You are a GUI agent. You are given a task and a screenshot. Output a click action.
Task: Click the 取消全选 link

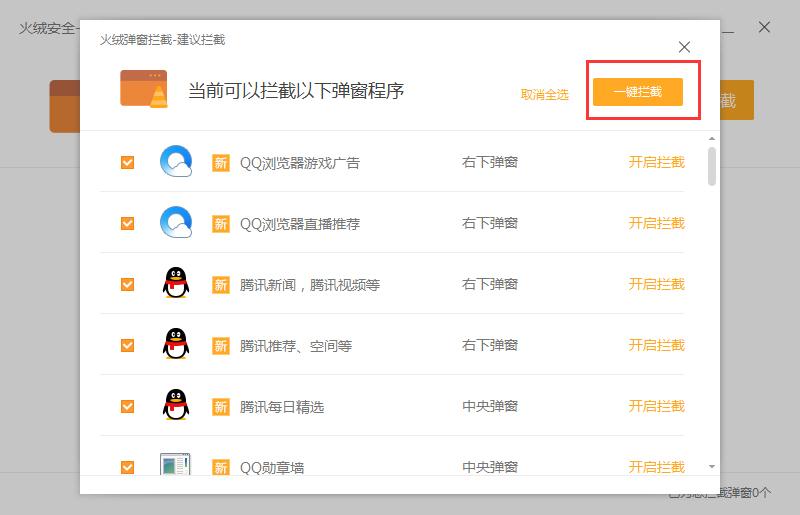pyautogui.click(x=544, y=94)
